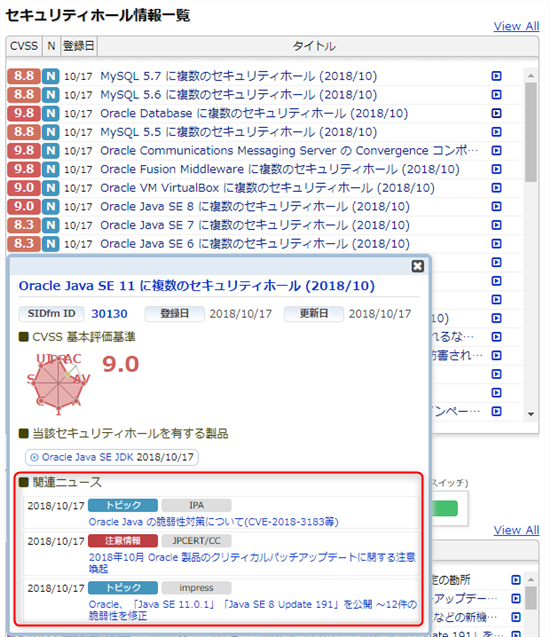Open Oracle Java SE 8 title link
The height and width of the screenshot is (637, 550).
click(255, 206)
